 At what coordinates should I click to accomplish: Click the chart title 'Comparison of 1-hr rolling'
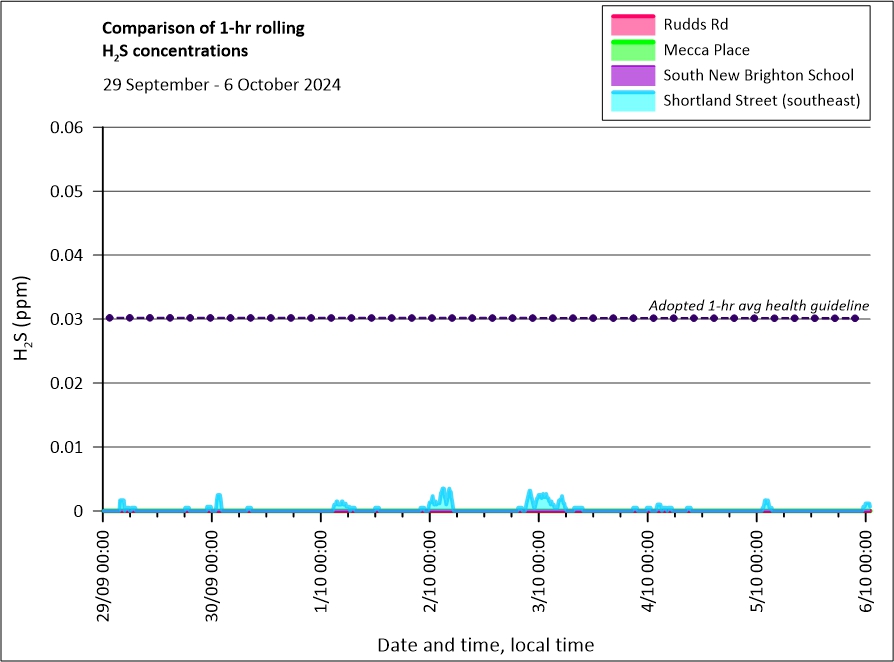coord(204,28)
